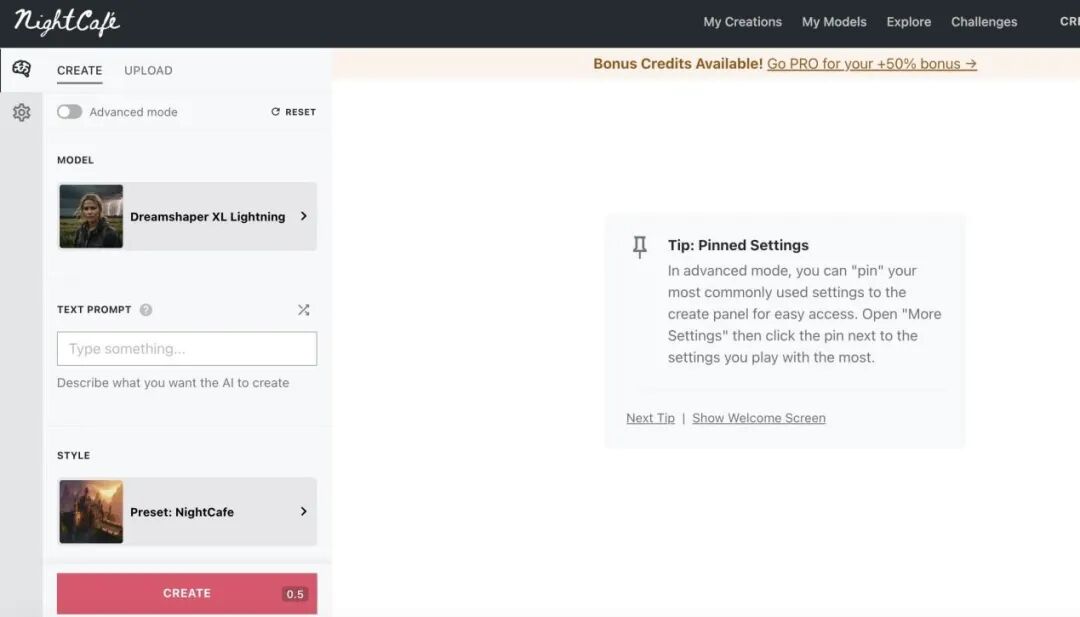Click the Dreamshaper model thumbnail image
This screenshot has width=1080, height=617.
(x=91, y=216)
